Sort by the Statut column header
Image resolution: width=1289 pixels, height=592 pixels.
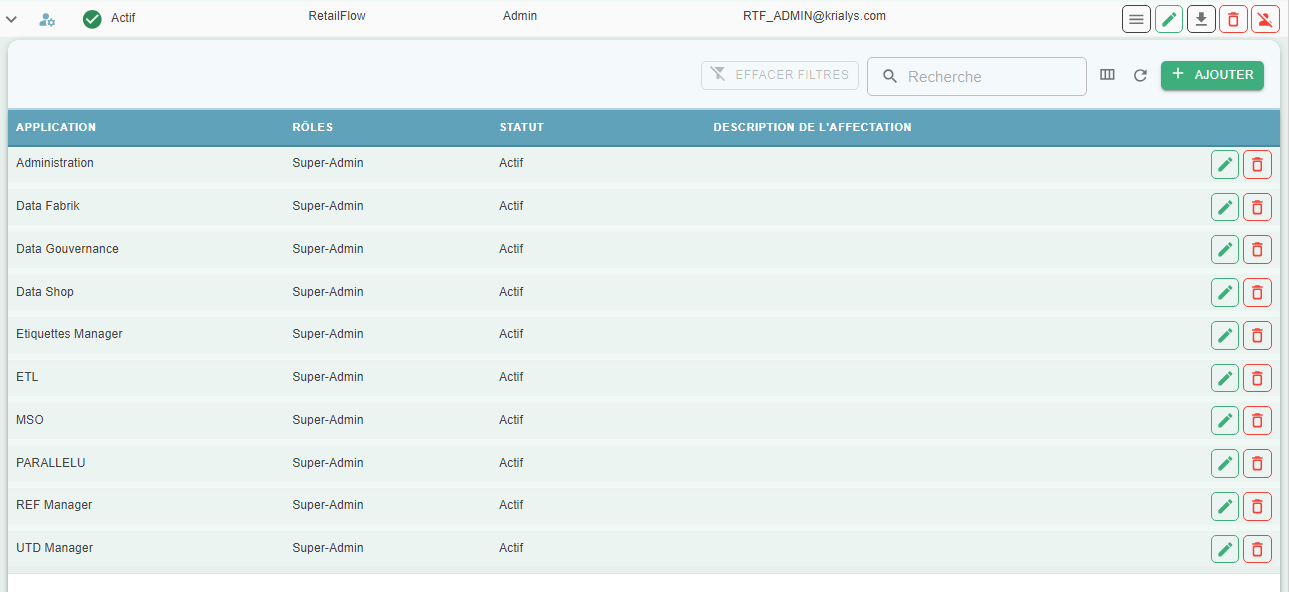(x=521, y=127)
